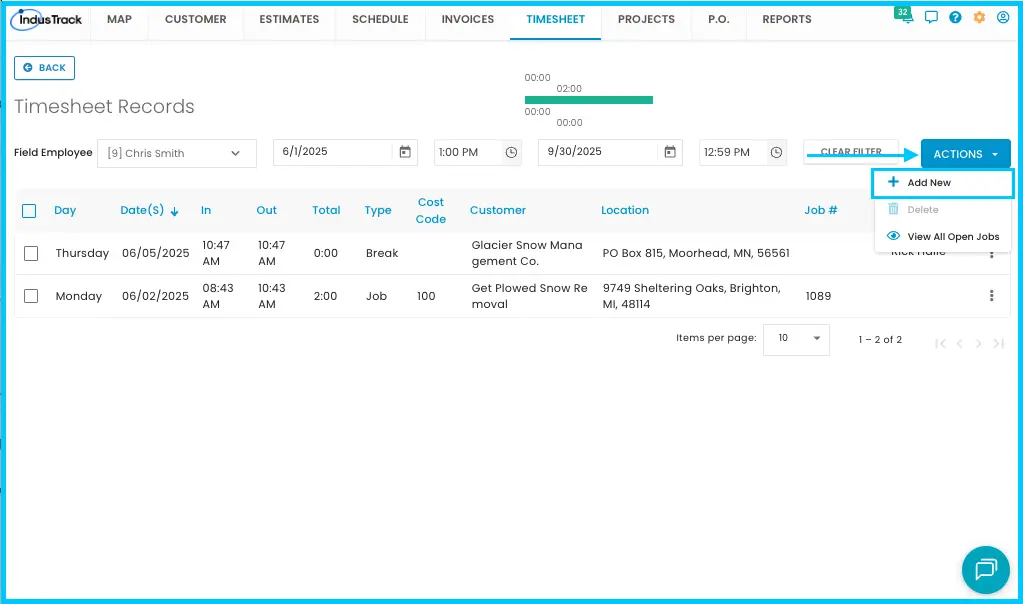
Task: Open the help question mark icon
Action: [x=955, y=18]
